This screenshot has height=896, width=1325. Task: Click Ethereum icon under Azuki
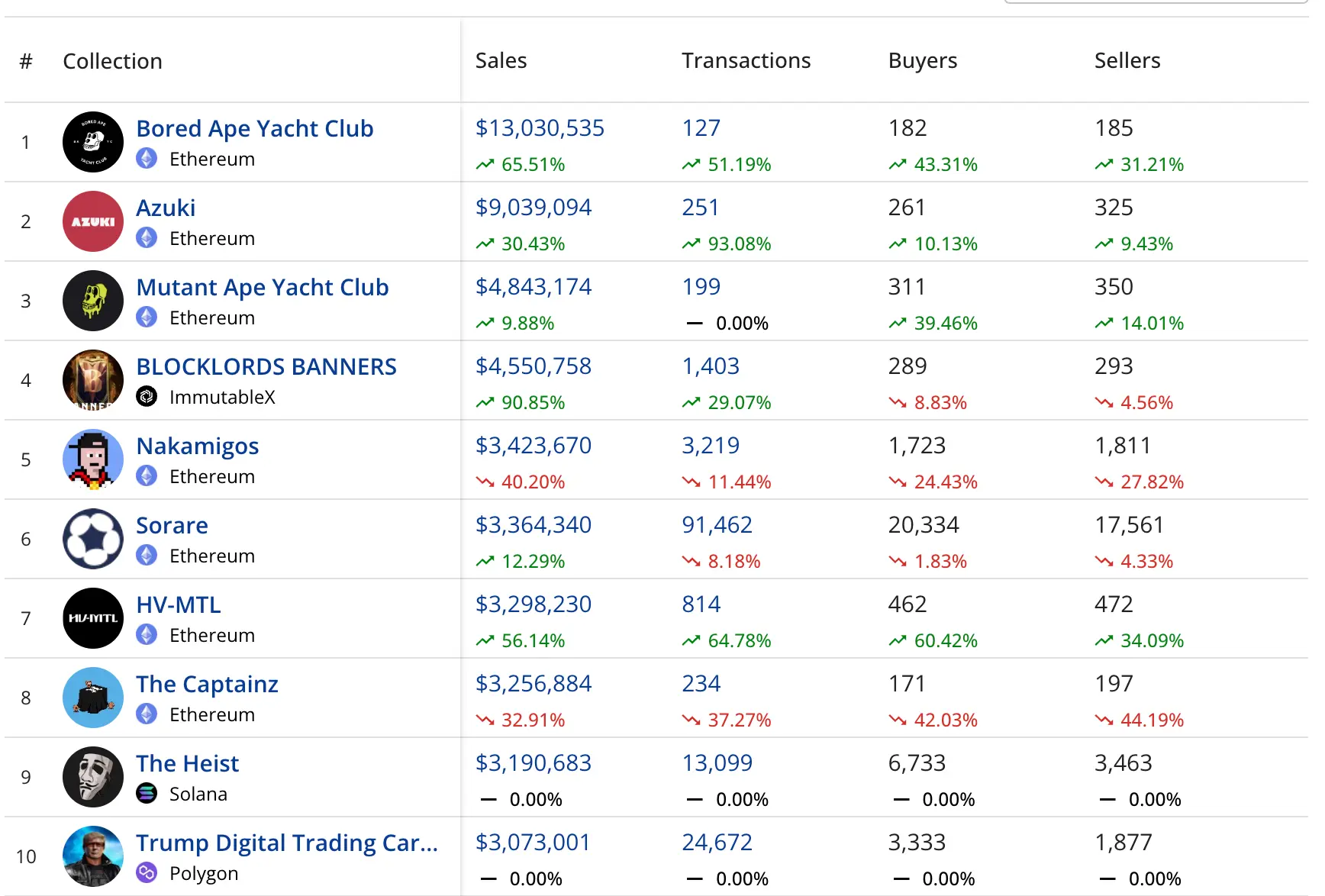click(x=147, y=238)
